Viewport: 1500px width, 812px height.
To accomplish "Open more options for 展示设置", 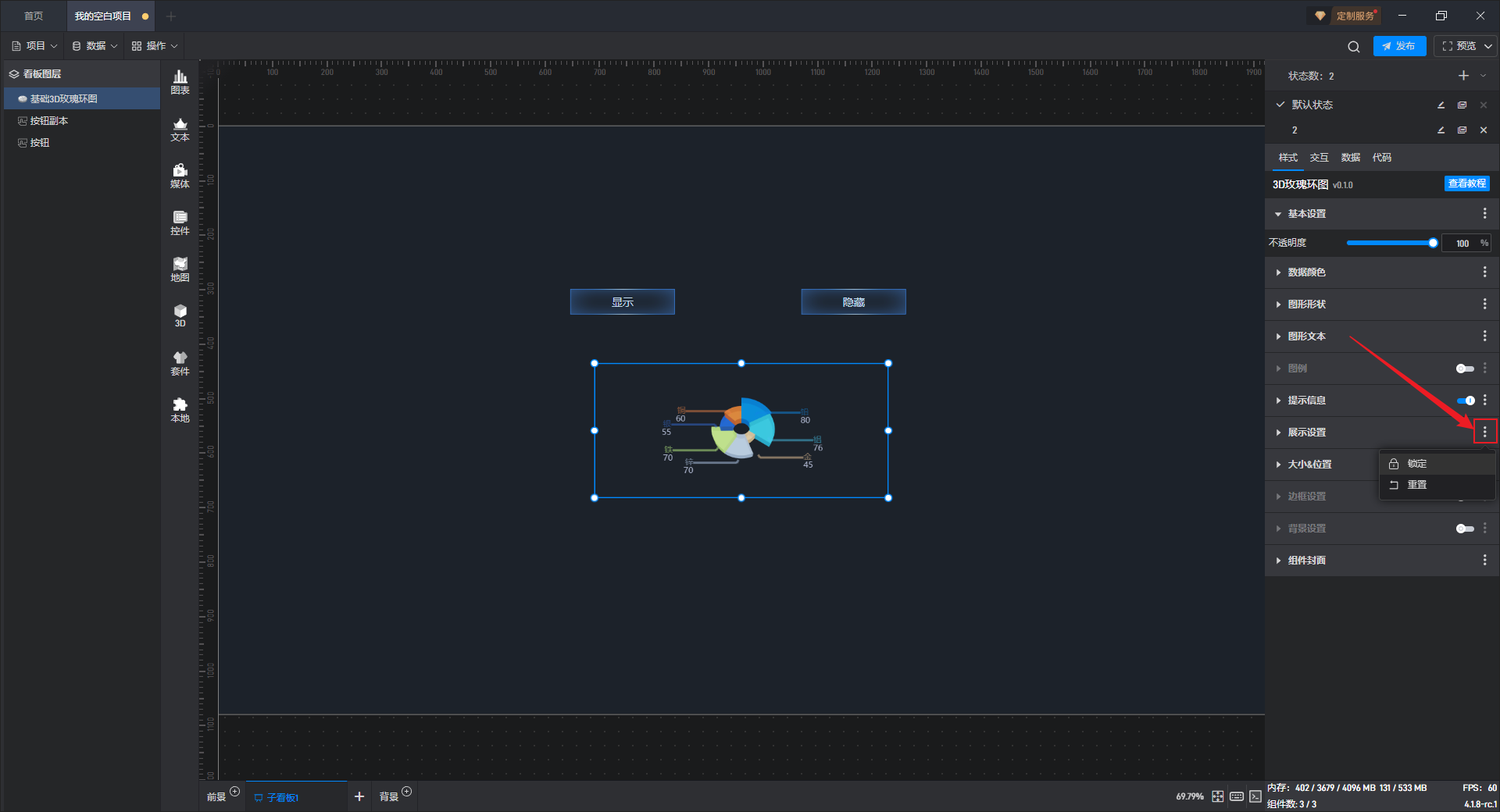I will point(1484,432).
